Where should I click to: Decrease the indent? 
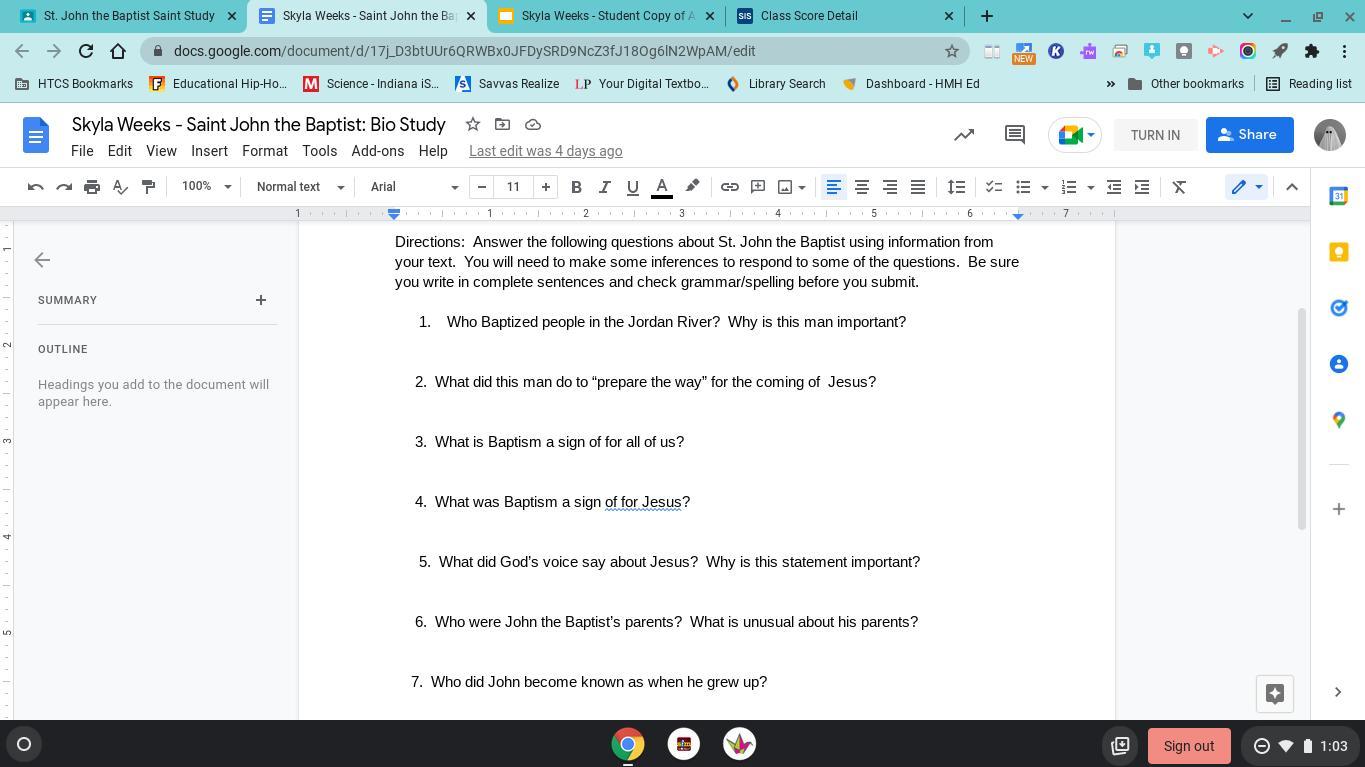coord(1113,187)
